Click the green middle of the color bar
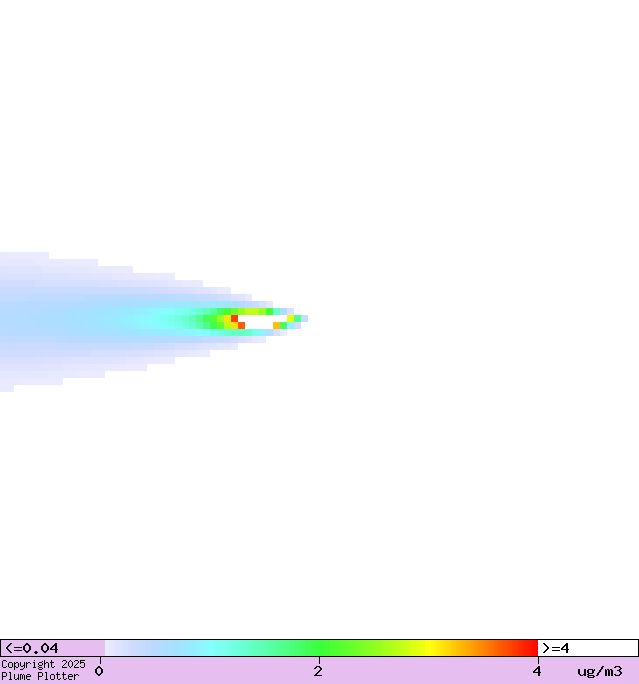This screenshot has height=684, width=639. [x=320, y=648]
